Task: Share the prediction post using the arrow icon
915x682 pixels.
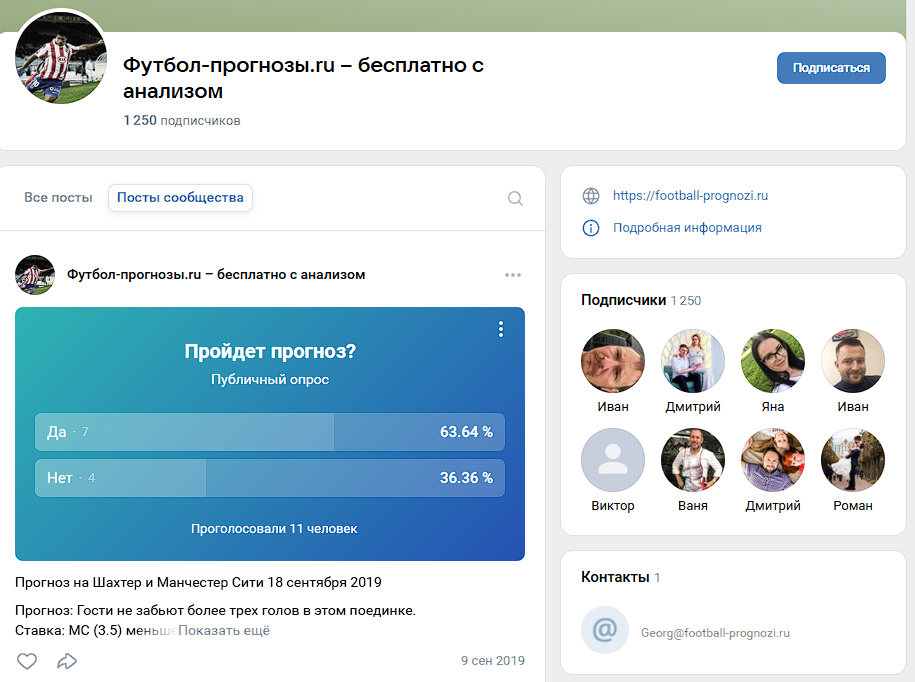Action: click(x=67, y=661)
